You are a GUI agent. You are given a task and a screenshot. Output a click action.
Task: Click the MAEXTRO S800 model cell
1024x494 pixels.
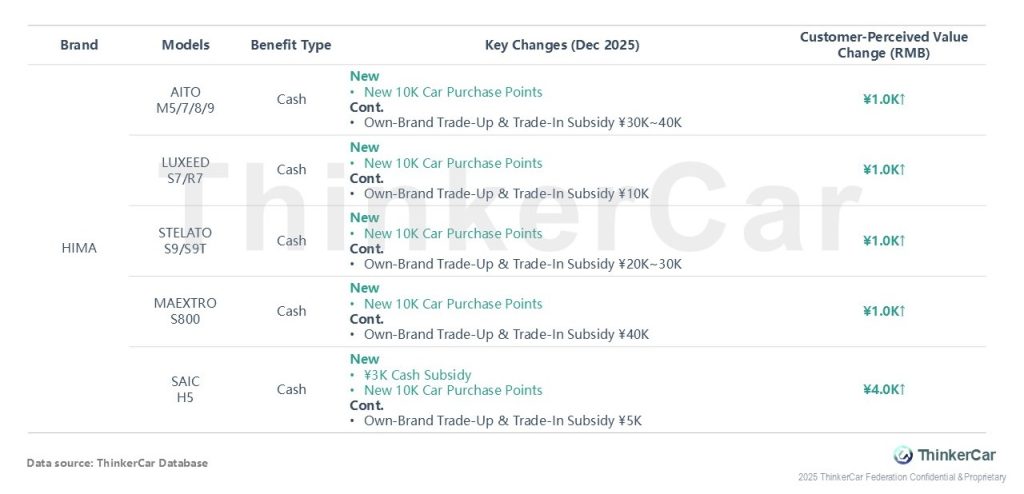(x=185, y=311)
